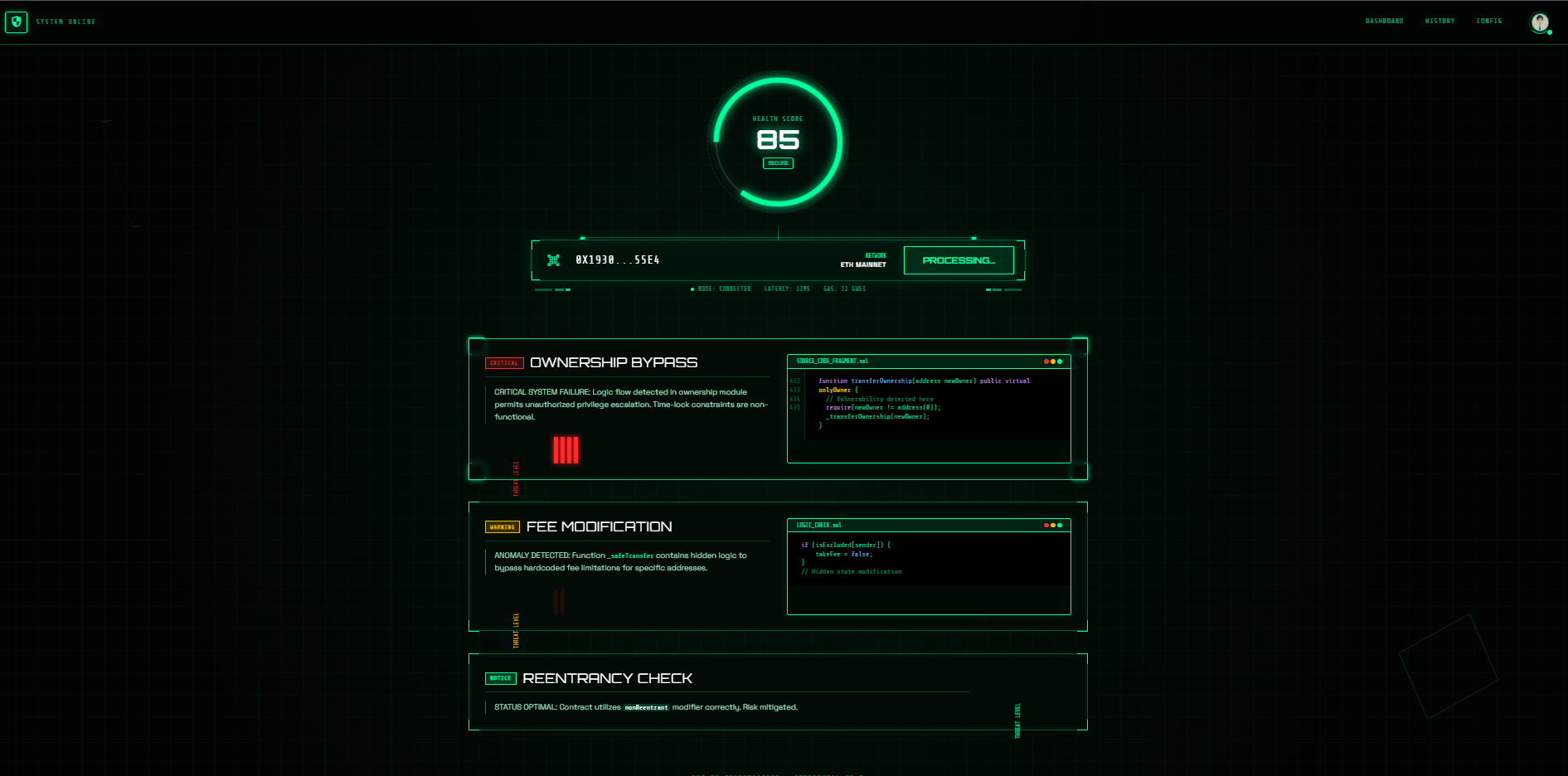Image resolution: width=1568 pixels, height=776 pixels.
Task: Click the green dot on LOGIC_CHECK.sol window
Action: 1060,525
